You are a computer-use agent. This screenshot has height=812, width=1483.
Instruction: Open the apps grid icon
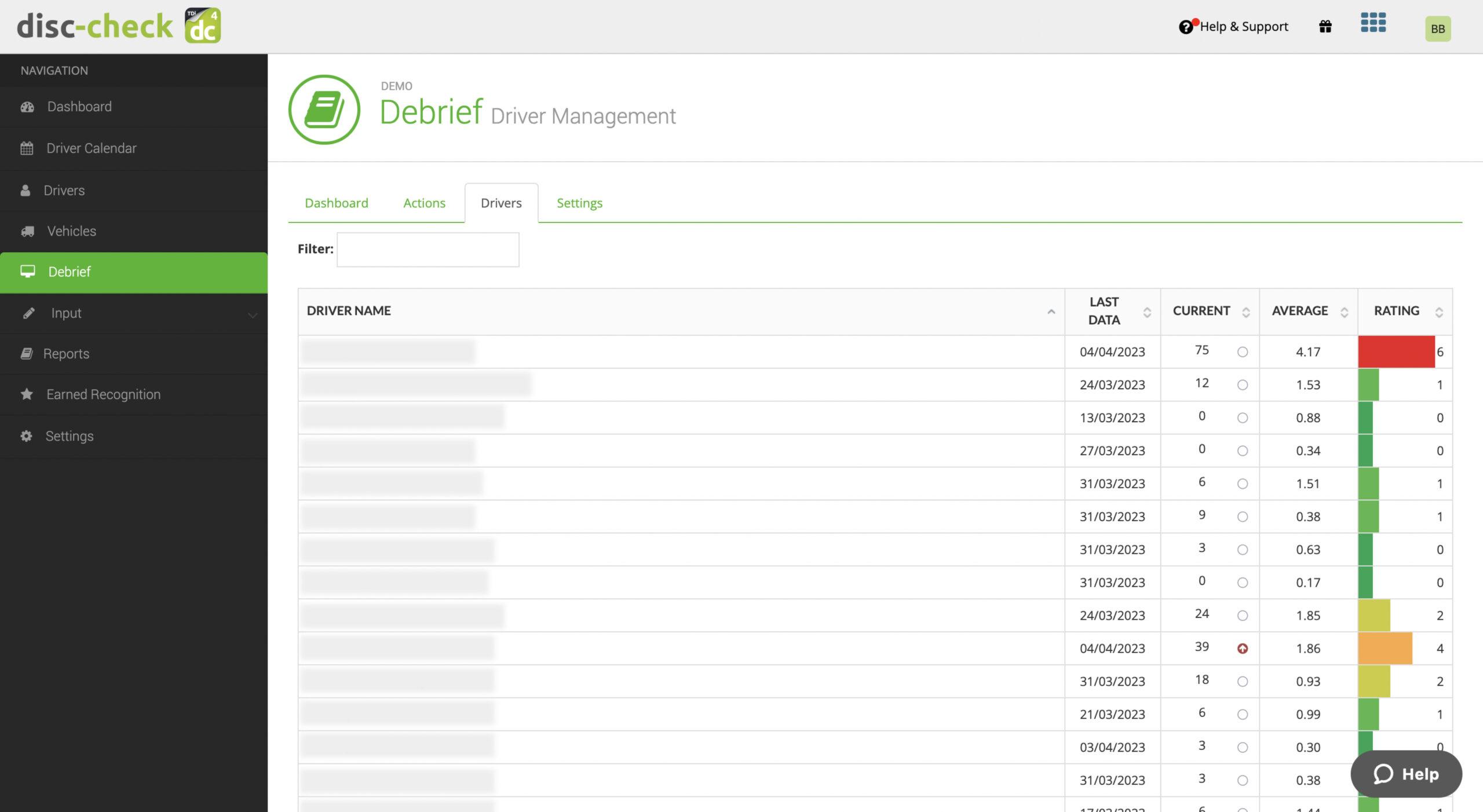1373,23
